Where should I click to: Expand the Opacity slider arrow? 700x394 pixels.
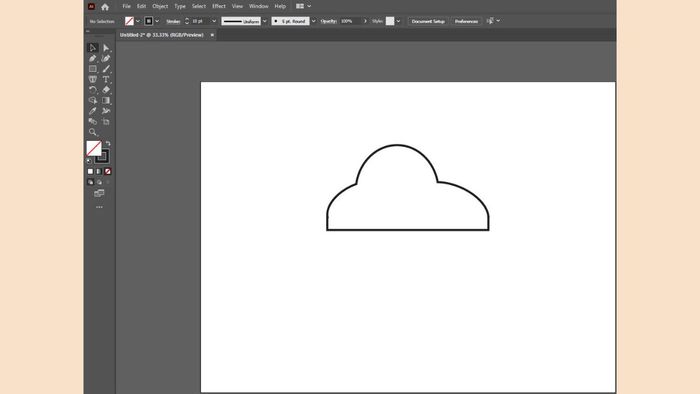point(365,21)
